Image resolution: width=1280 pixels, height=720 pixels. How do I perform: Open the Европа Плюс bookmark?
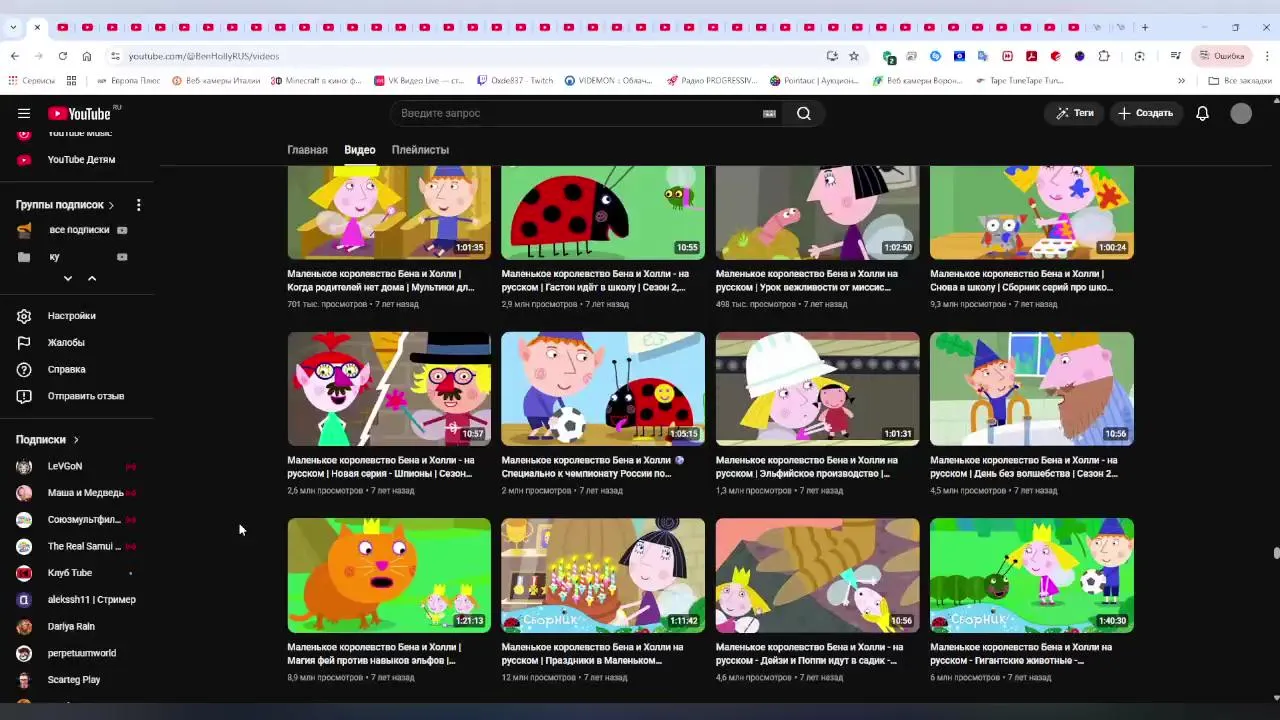[129, 80]
